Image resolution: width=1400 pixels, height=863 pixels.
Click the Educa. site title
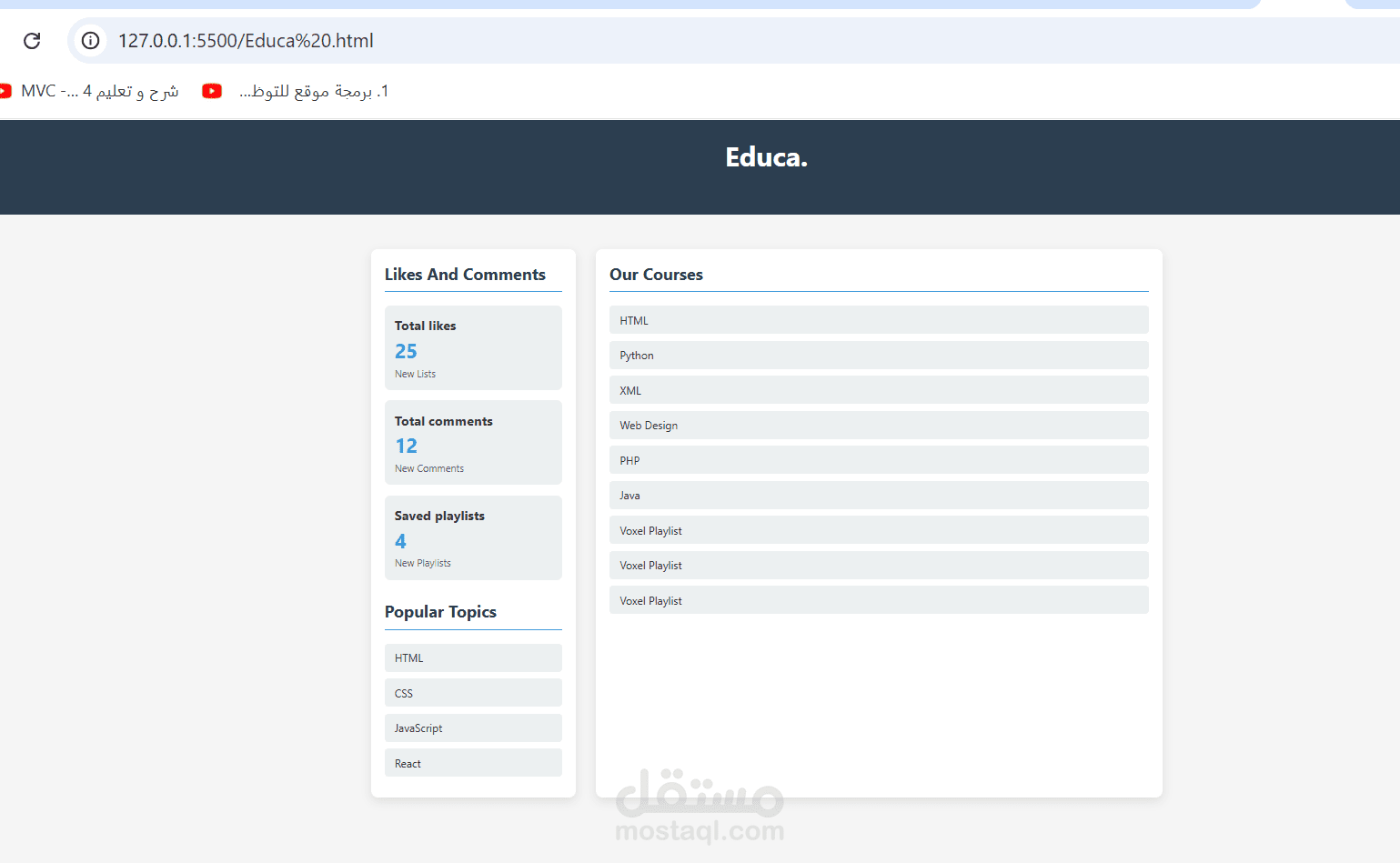tap(766, 157)
